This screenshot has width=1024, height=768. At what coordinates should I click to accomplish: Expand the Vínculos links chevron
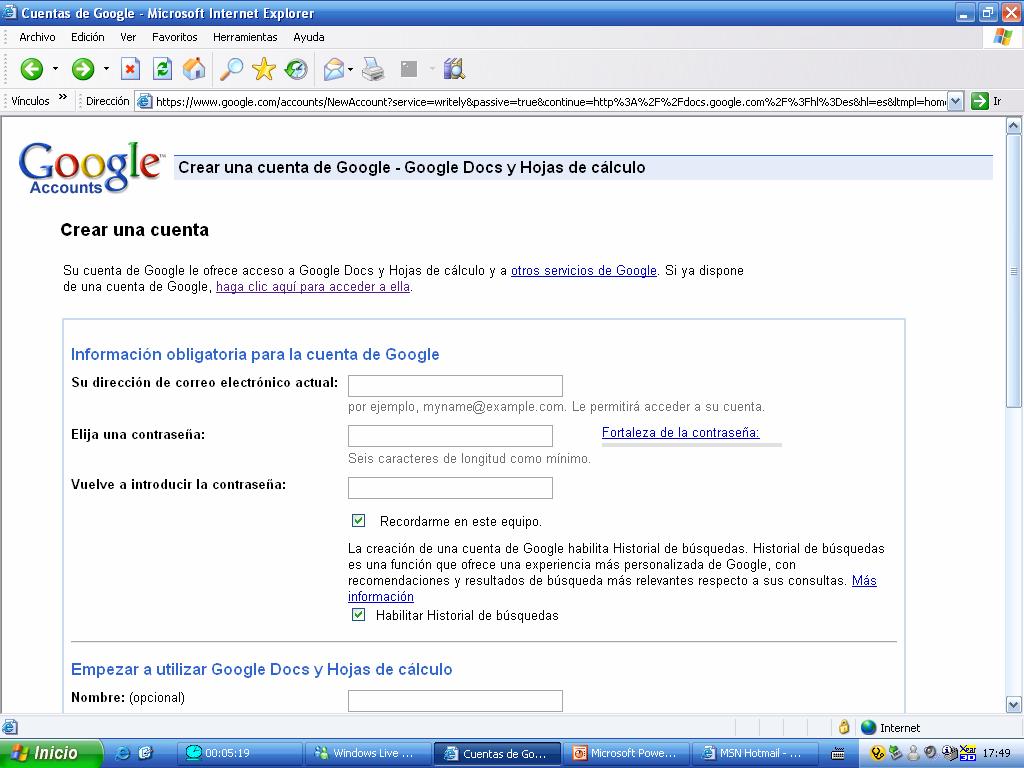click(63, 97)
